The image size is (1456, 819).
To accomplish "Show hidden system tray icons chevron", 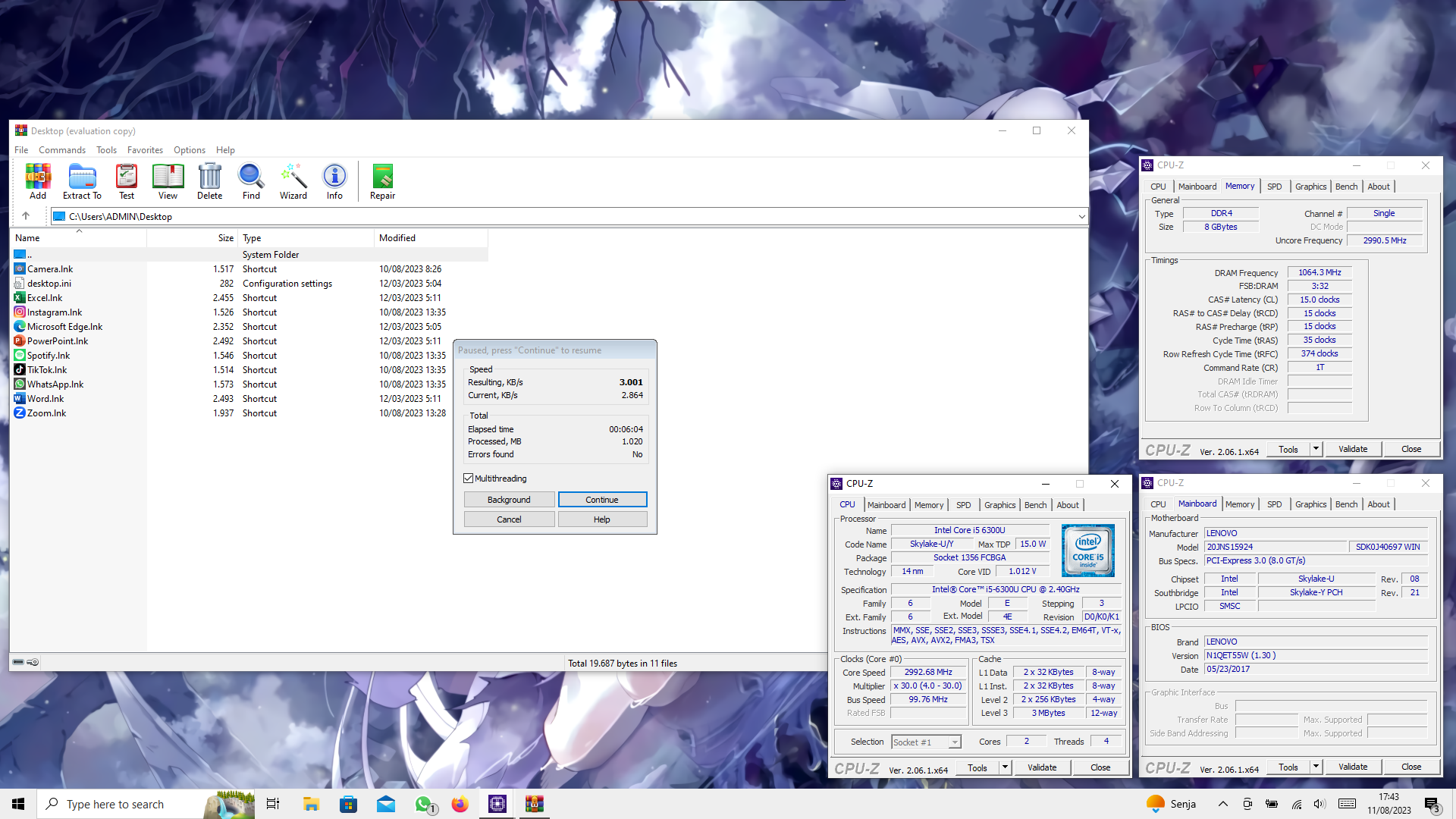I will tap(1222, 804).
